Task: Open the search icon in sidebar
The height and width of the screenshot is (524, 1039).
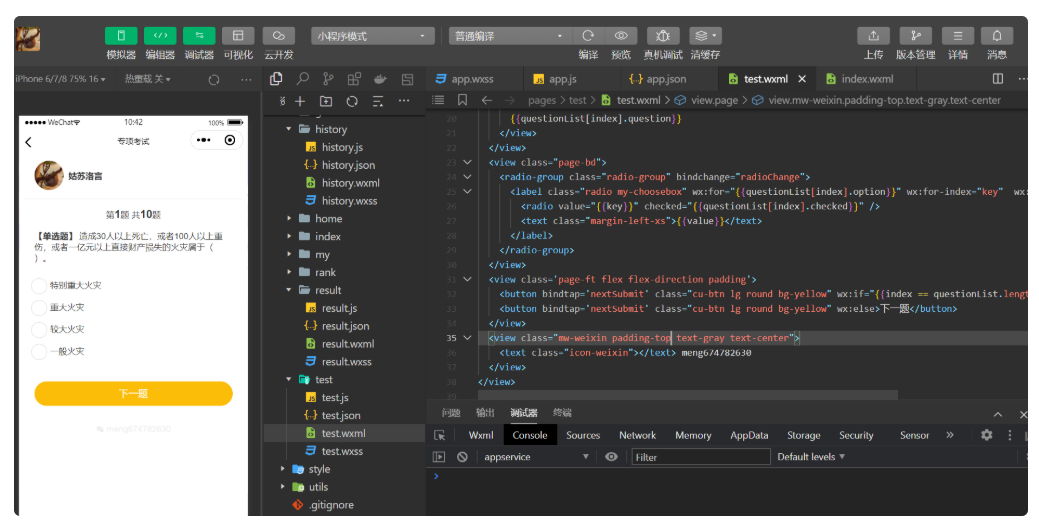Action: pyautogui.click(x=302, y=79)
